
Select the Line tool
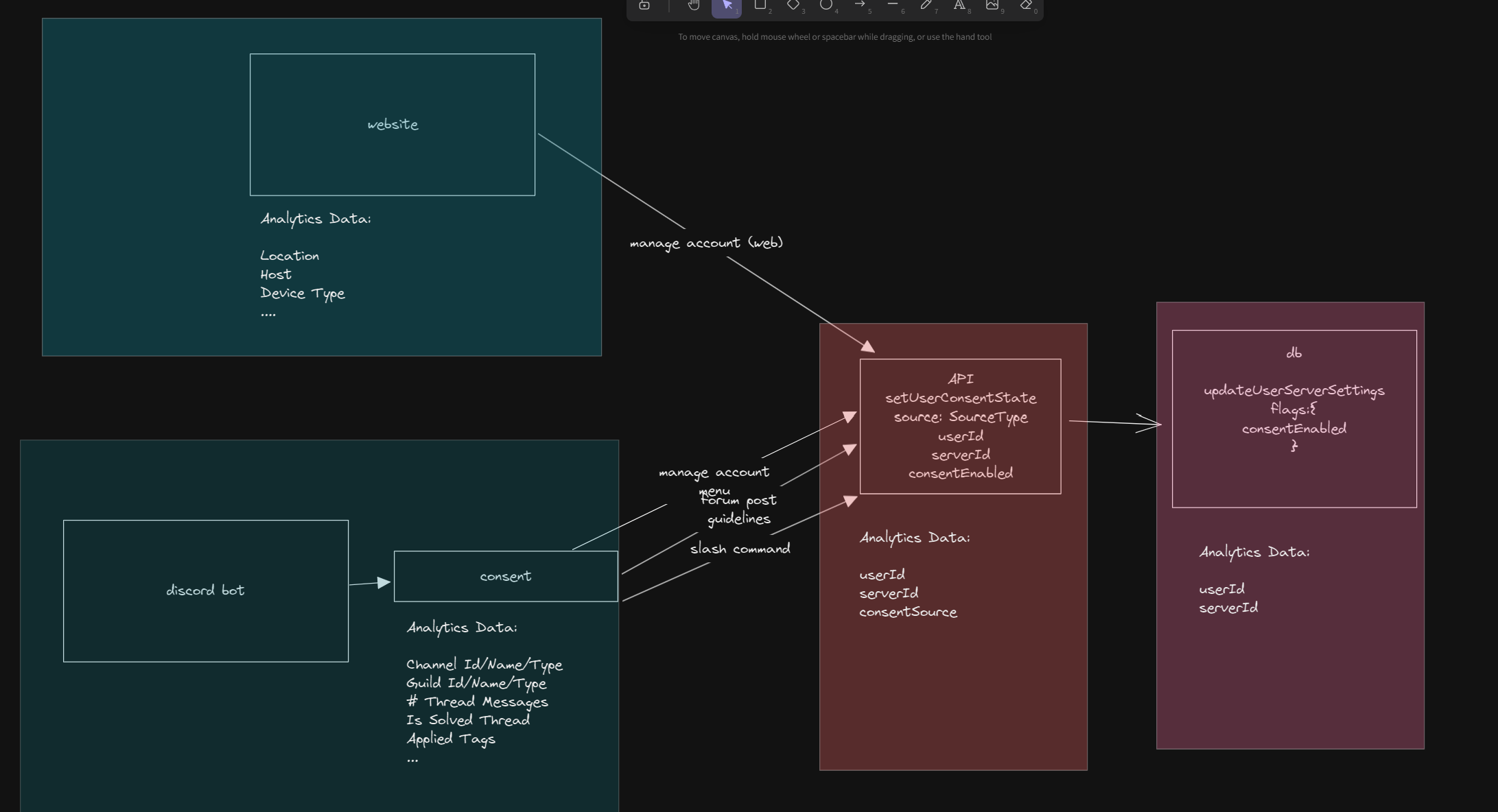click(x=893, y=5)
